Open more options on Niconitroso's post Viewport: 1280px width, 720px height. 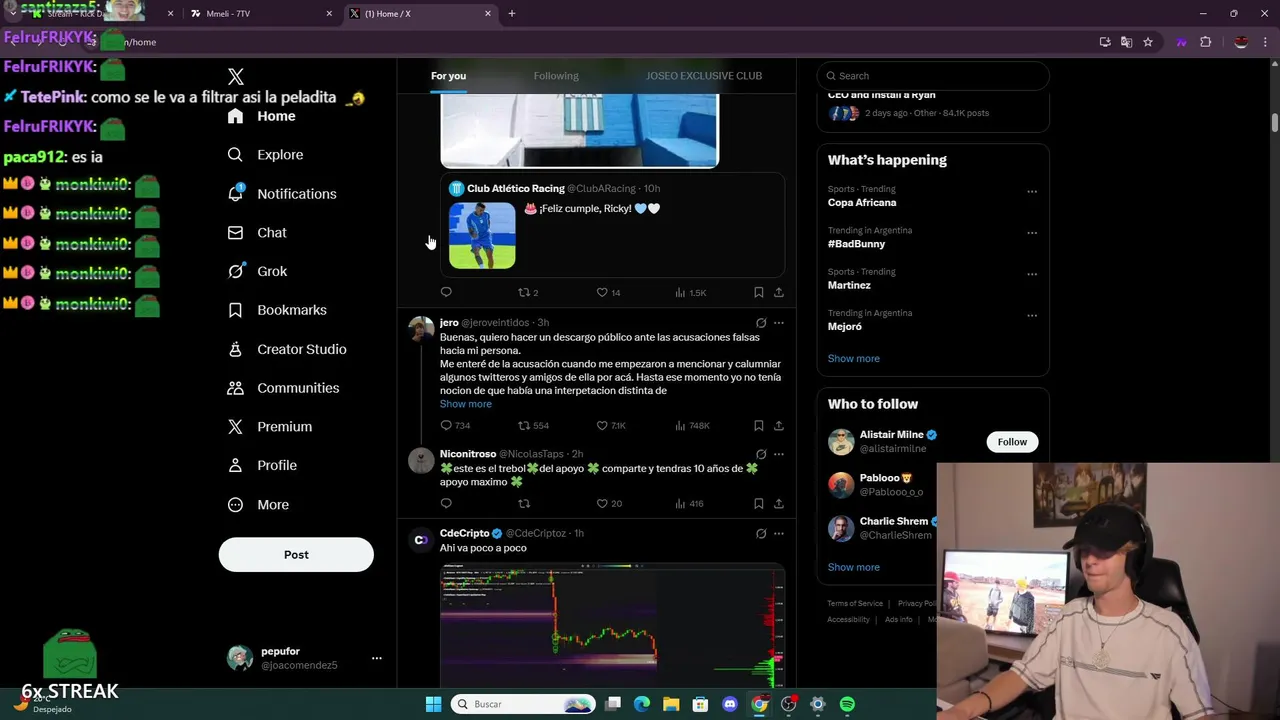coord(779,454)
